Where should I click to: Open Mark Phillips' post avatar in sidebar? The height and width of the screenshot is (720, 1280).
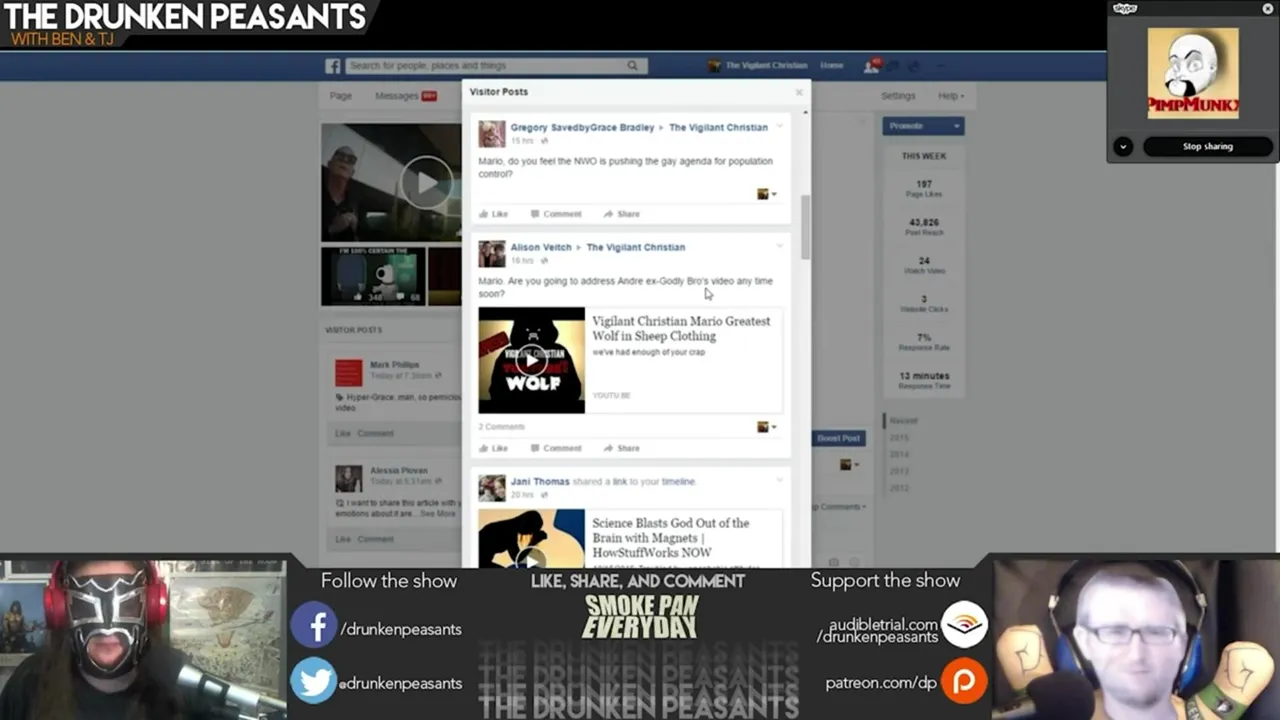(x=348, y=373)
